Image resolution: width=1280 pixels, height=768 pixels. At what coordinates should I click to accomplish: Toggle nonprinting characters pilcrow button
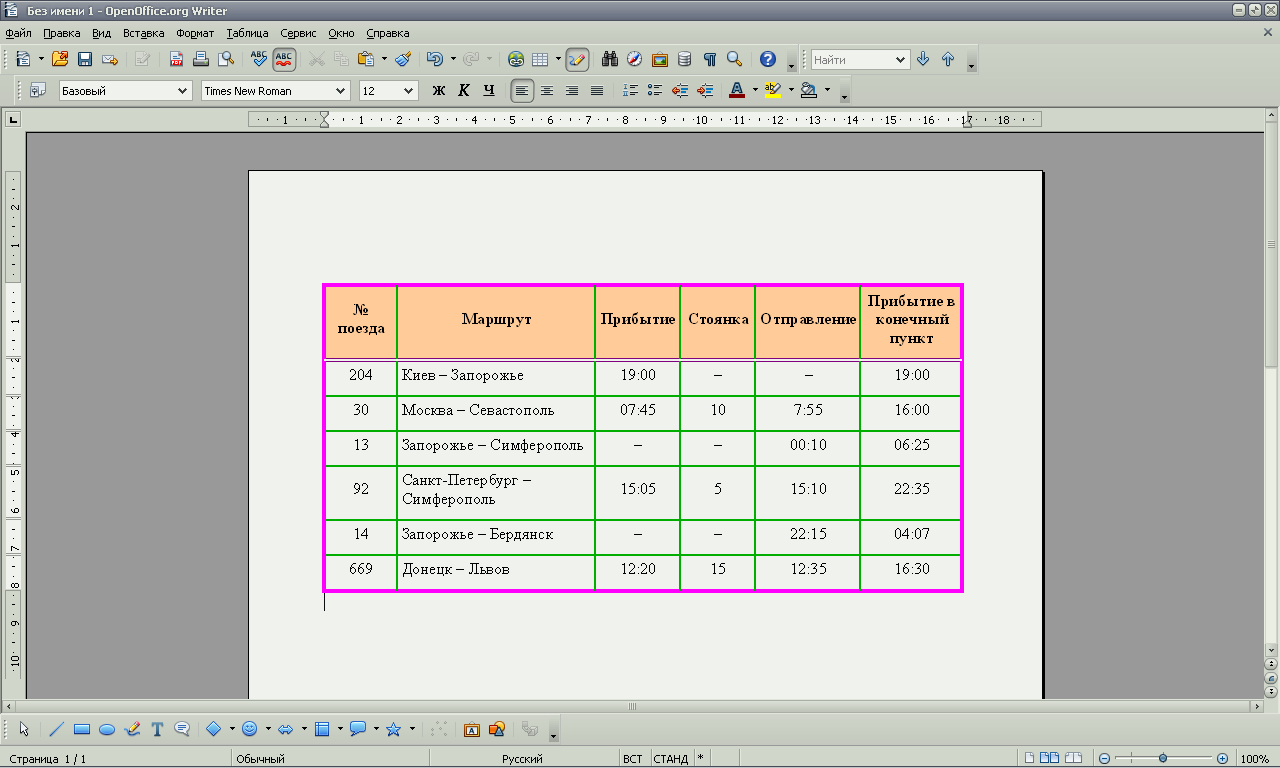[709, 59]
